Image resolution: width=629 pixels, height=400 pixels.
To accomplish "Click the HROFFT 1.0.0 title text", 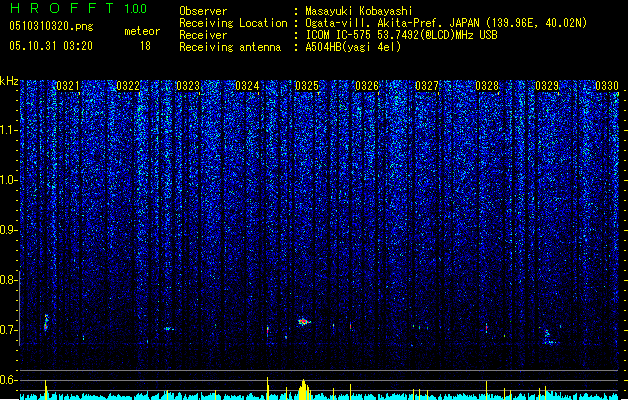I will click(79, 8).
